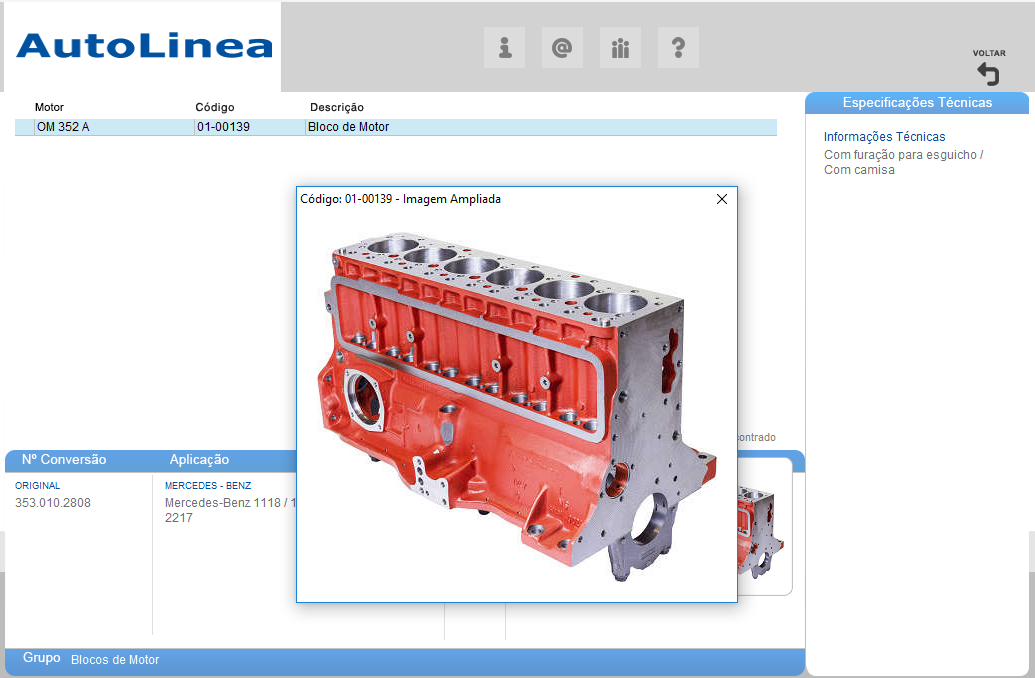Click the MERCEDES - BENZ application label
1035x678 pixels.
[208, 485]
